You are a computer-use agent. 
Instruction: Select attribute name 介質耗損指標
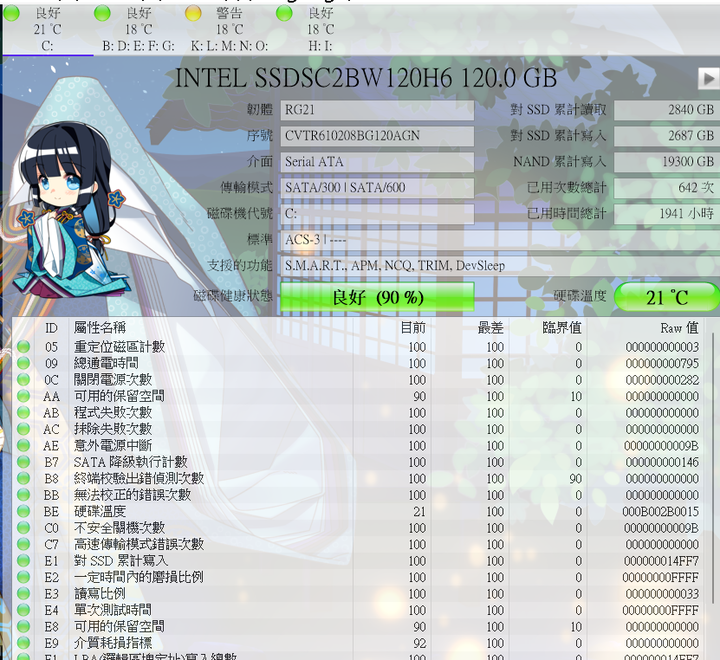click(x=112, y=643)
